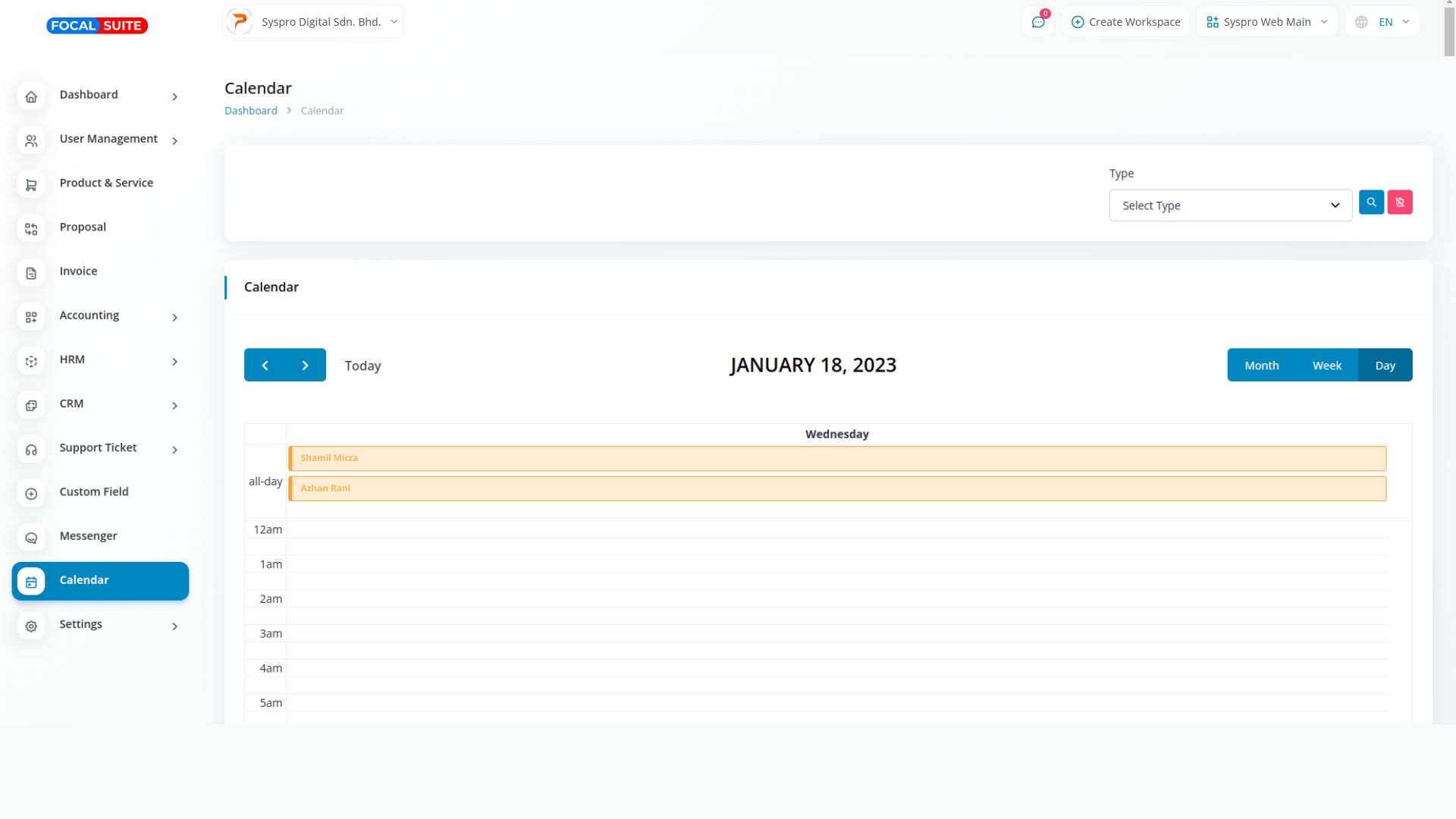The width and height of the screenshot is (1456, 819).
Task: Open Syspro Digital Sdn. Bhd. company dropdown
Action: [313, 22]
